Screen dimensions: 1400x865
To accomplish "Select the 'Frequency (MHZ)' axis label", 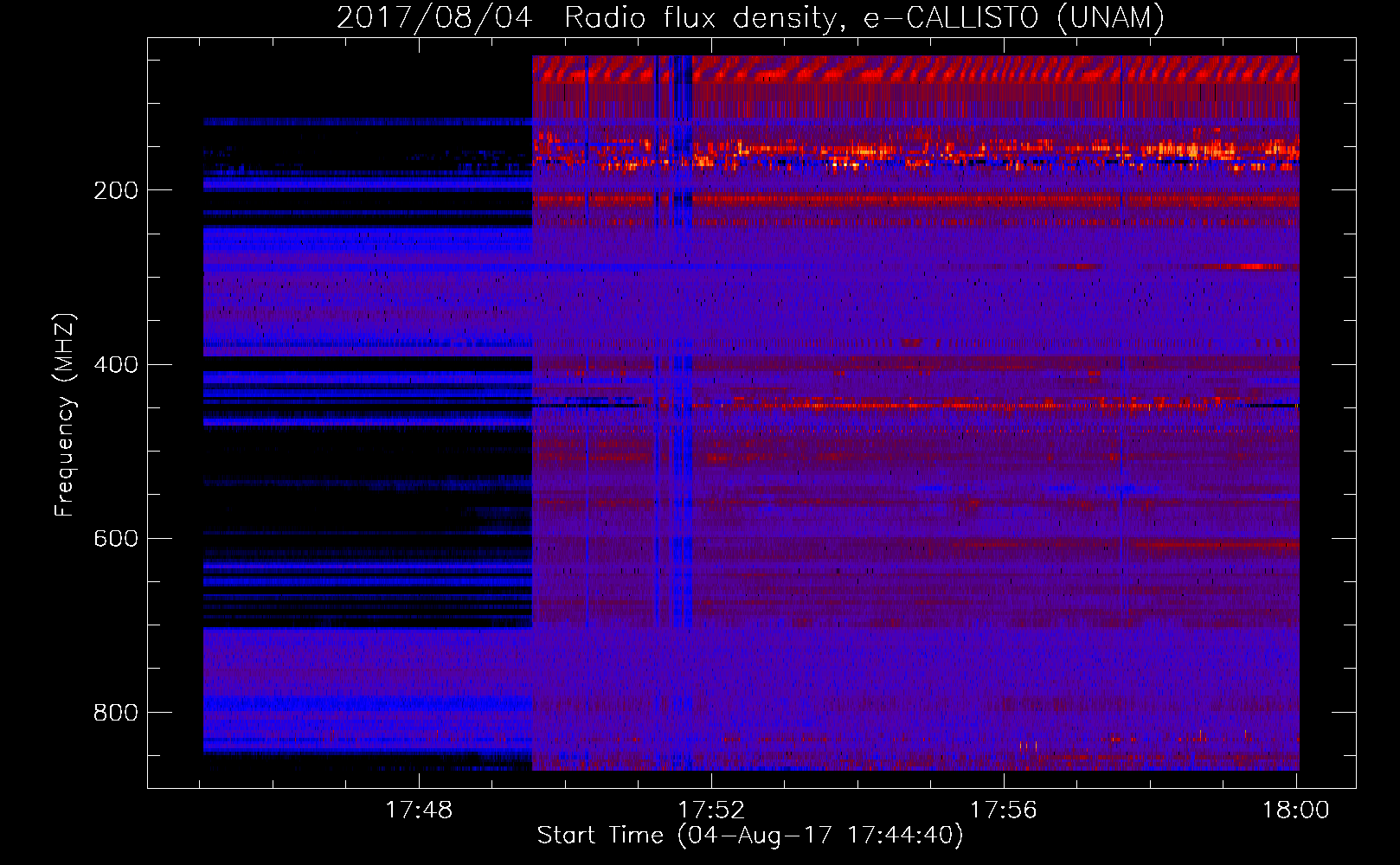I will [x=65, y=415].
